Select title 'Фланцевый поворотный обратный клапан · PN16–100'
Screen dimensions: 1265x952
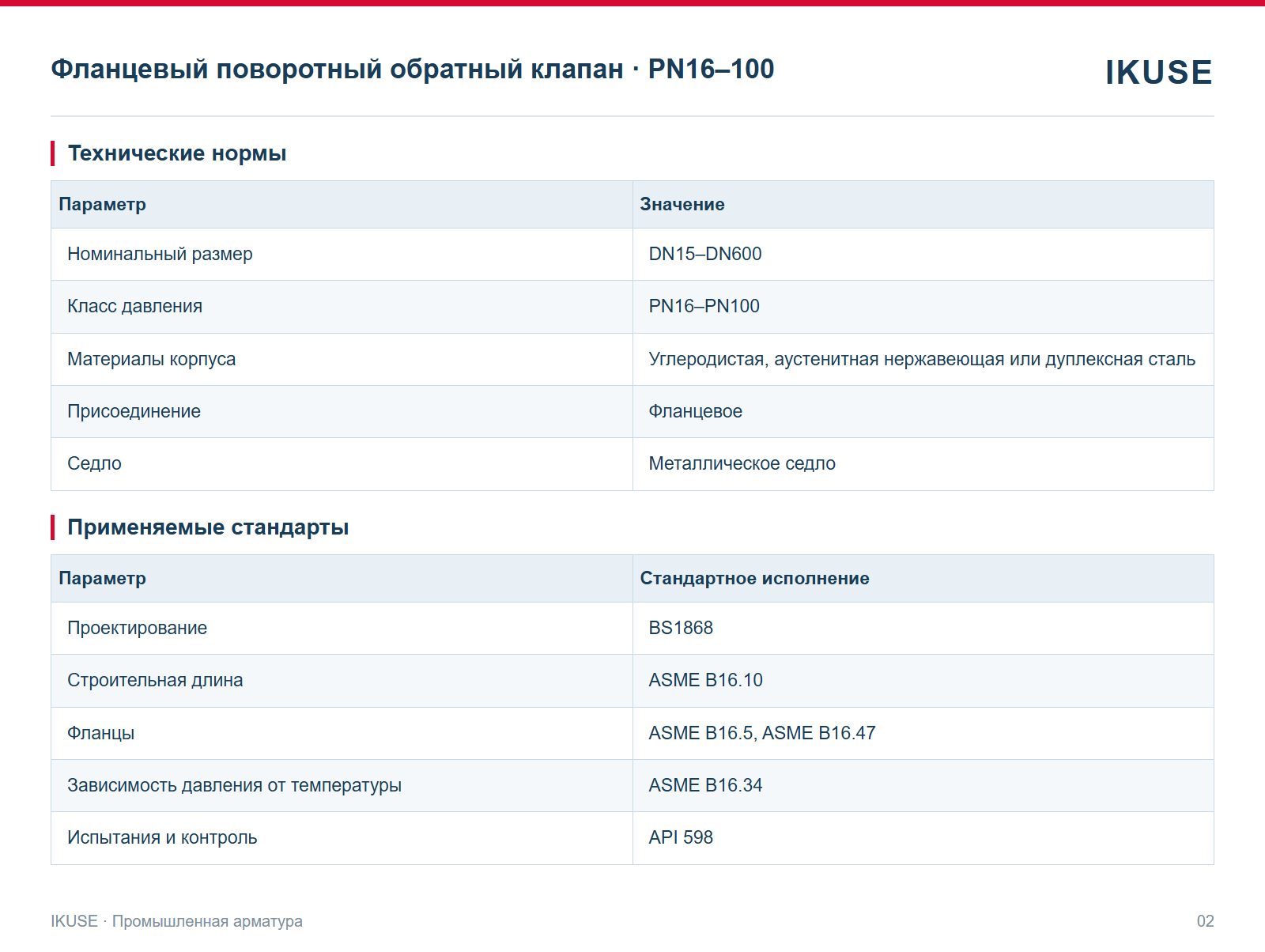413,70
